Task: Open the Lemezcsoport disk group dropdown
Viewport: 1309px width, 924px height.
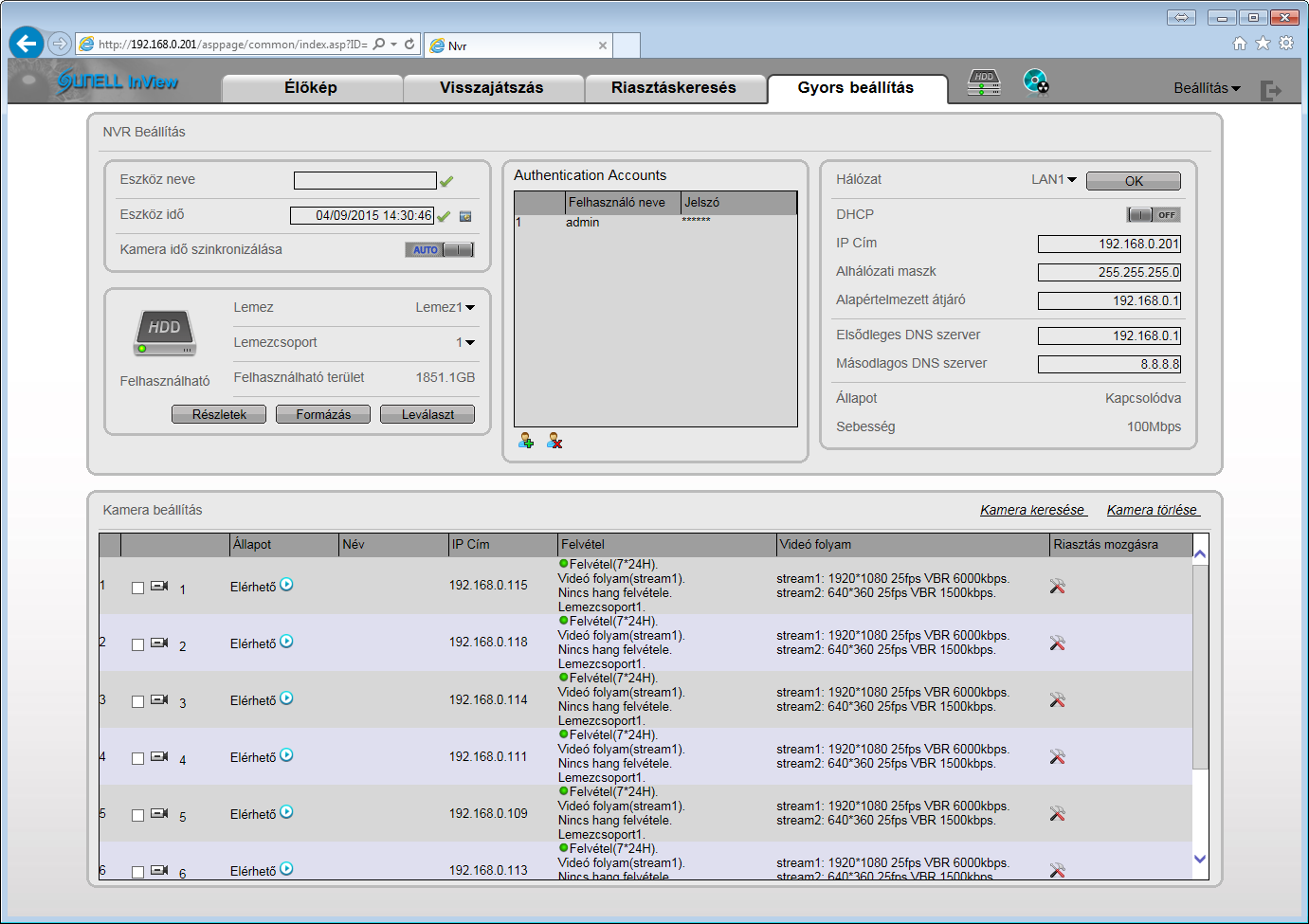Action: (465, 342)
